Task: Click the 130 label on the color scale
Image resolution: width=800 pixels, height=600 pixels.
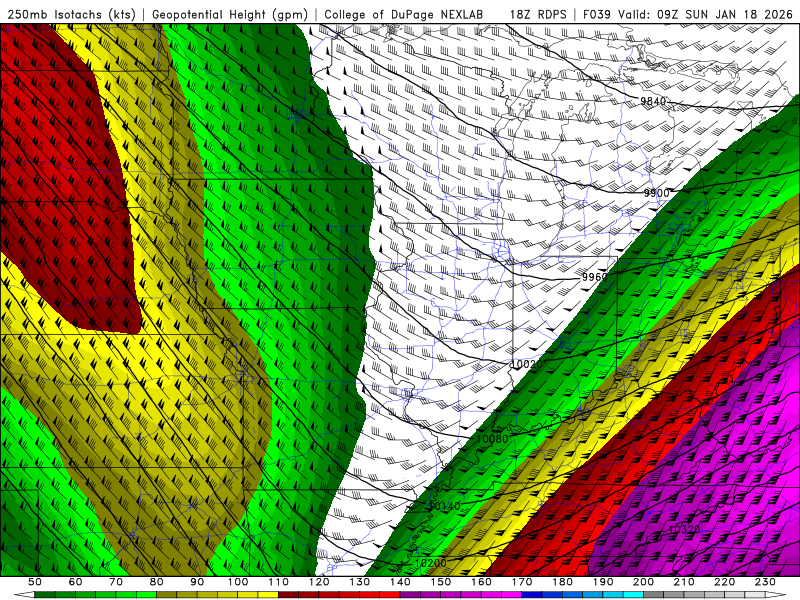Action: point(360,582)
